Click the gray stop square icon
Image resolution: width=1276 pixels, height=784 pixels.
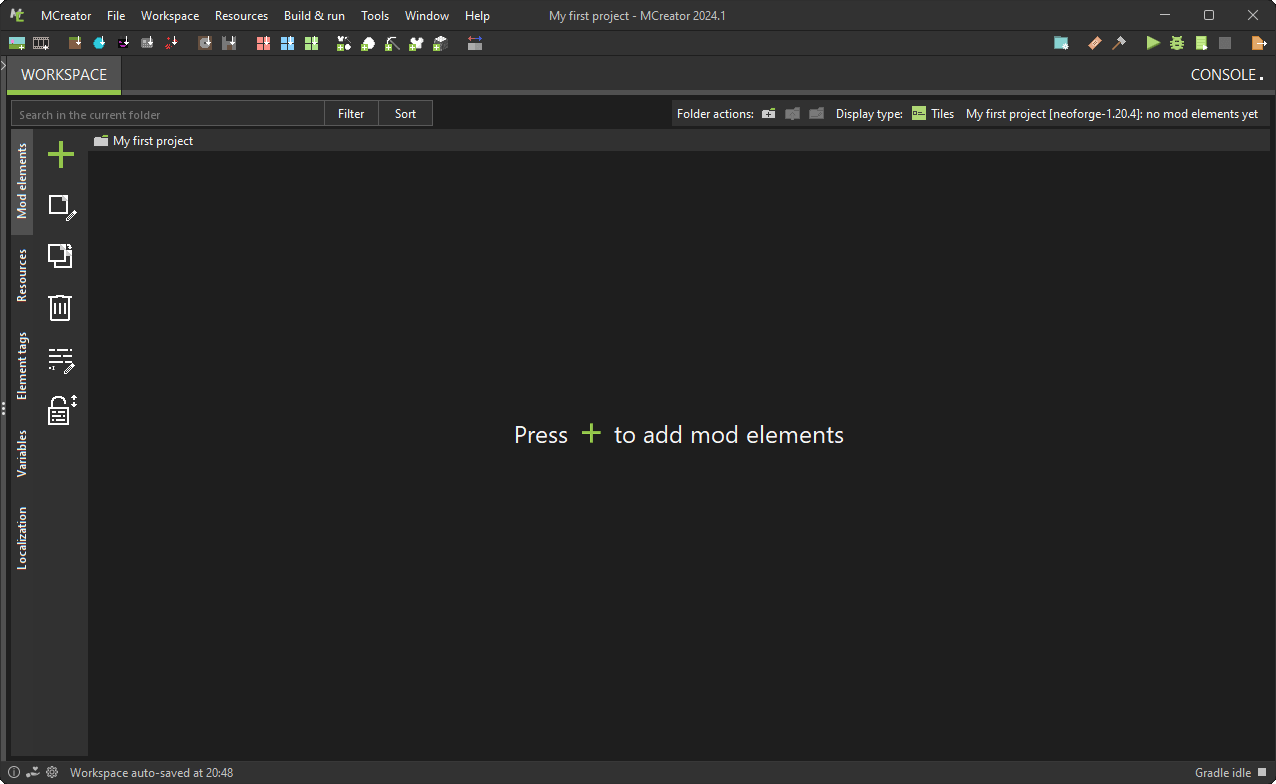point(1225,43)
